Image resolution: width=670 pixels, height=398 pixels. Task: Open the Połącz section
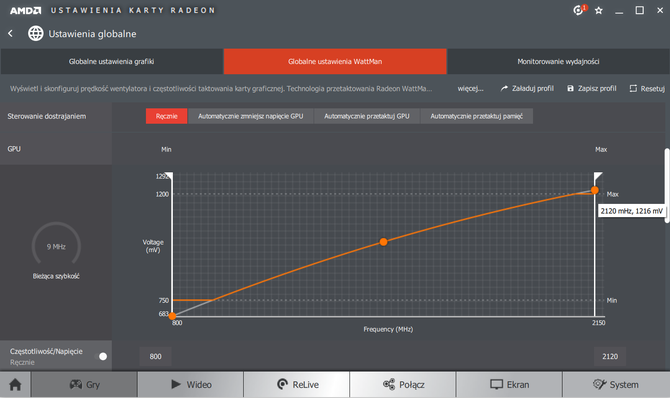point(403,384)
